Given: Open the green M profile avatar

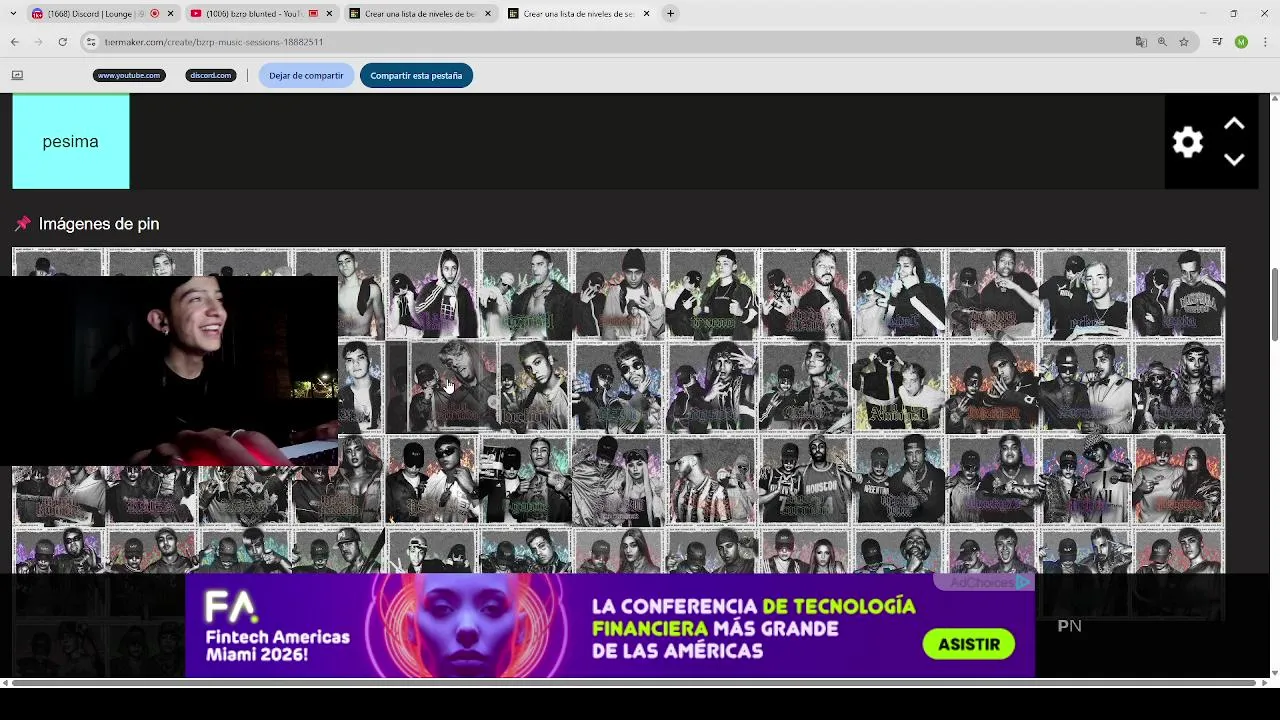Looking at the screenshot, I should (1241, 42).
